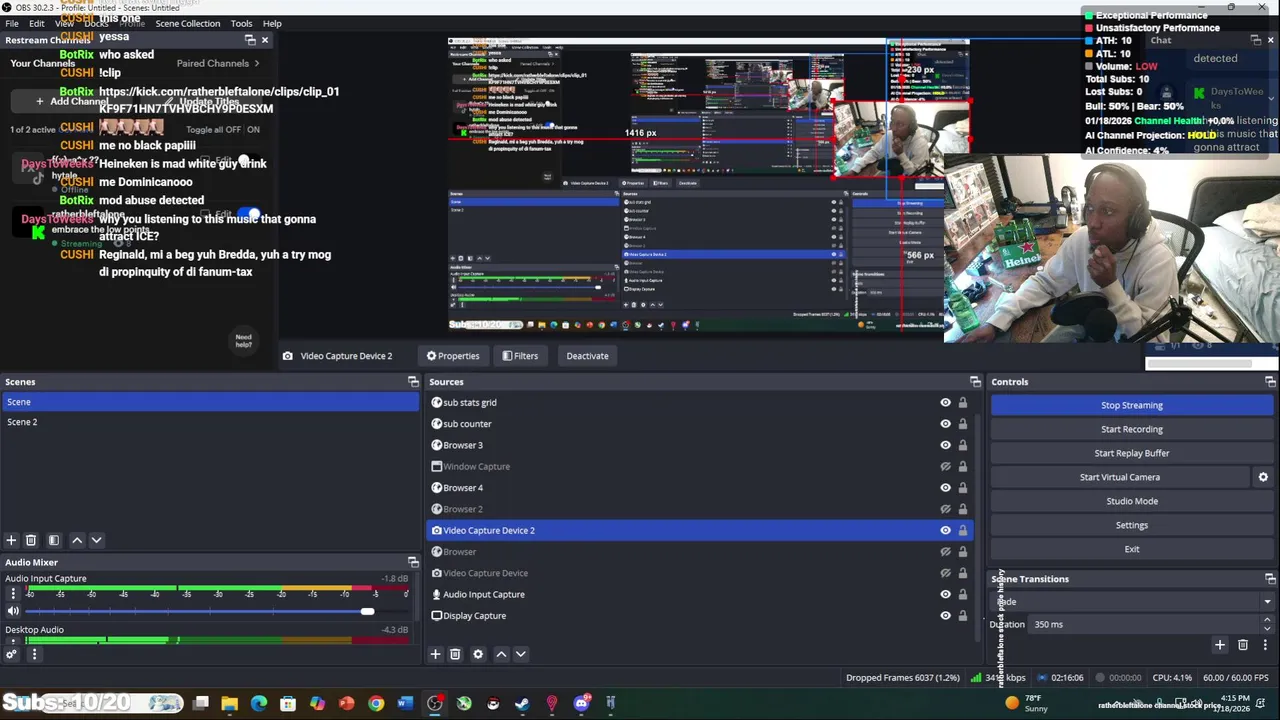Open File menu
The width and height of the screenshot is (1280, 720).
(x=12, y=23)
